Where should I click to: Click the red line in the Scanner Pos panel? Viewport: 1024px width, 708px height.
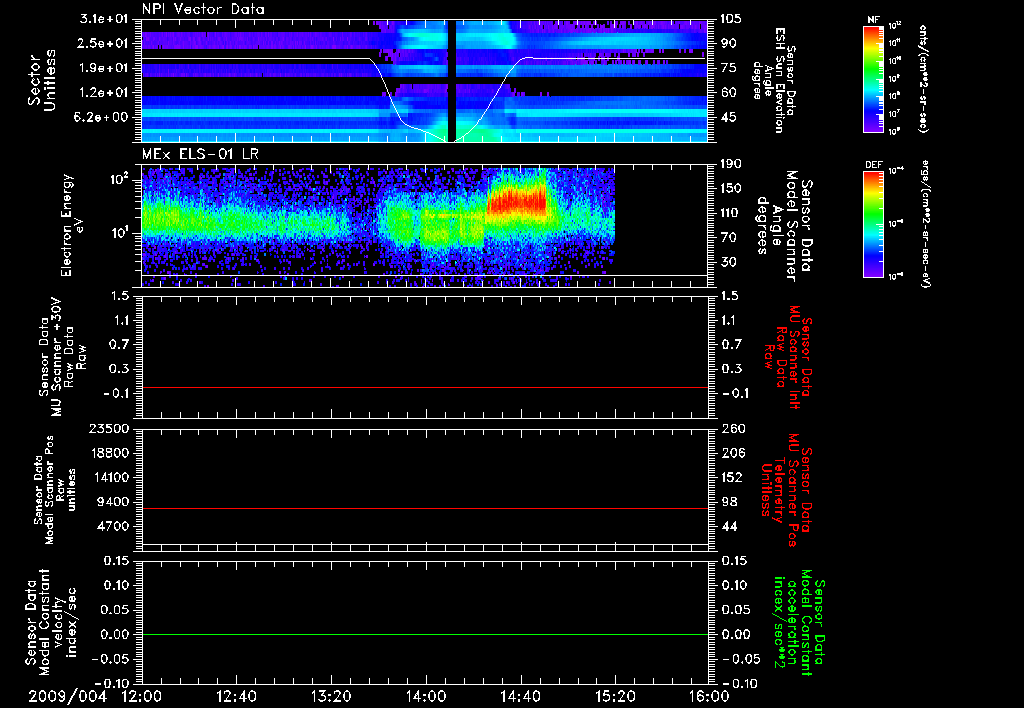424,508
